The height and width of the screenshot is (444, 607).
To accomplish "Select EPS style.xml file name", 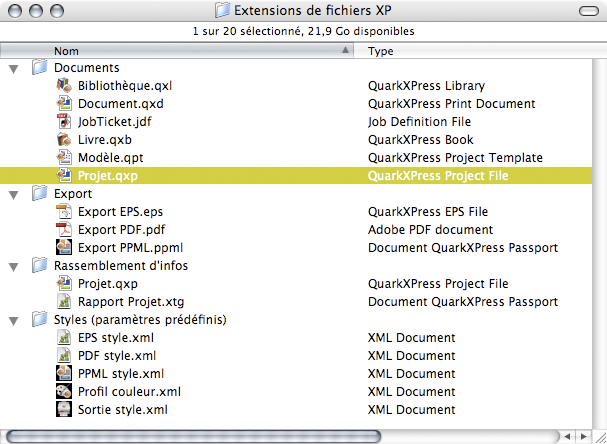I will [116, 338].
